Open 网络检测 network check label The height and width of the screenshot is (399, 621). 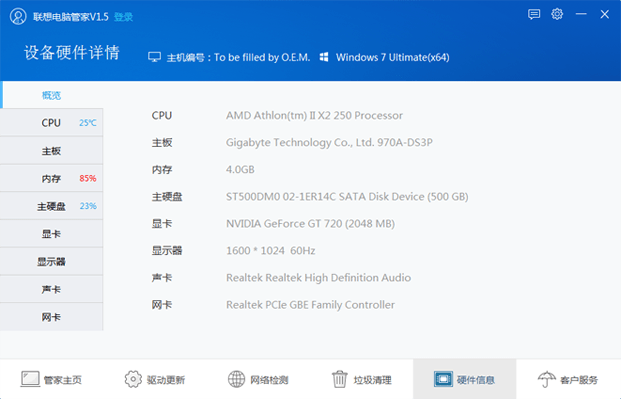point(269,380)
